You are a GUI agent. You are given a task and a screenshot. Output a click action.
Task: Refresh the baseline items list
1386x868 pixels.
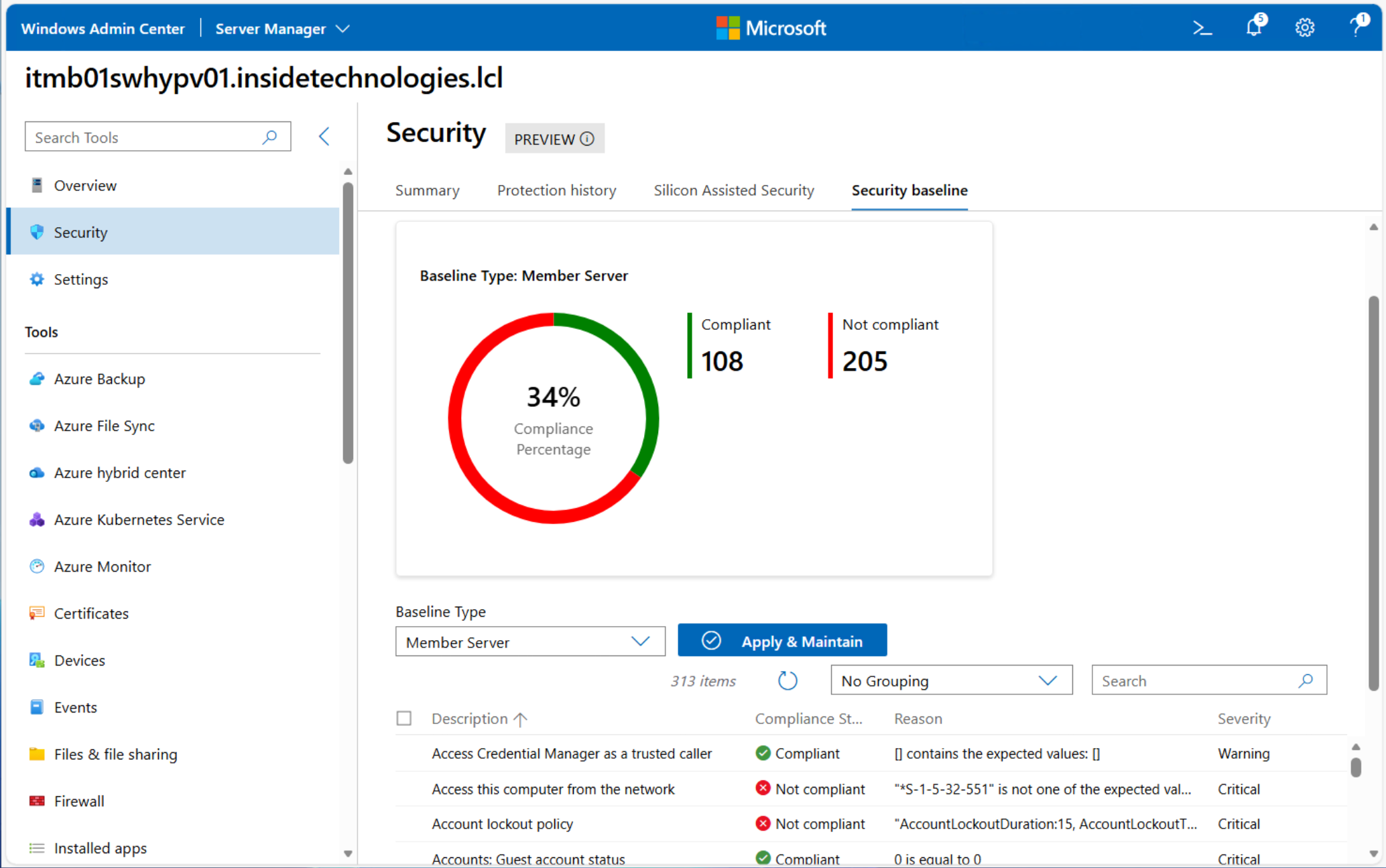787,681
